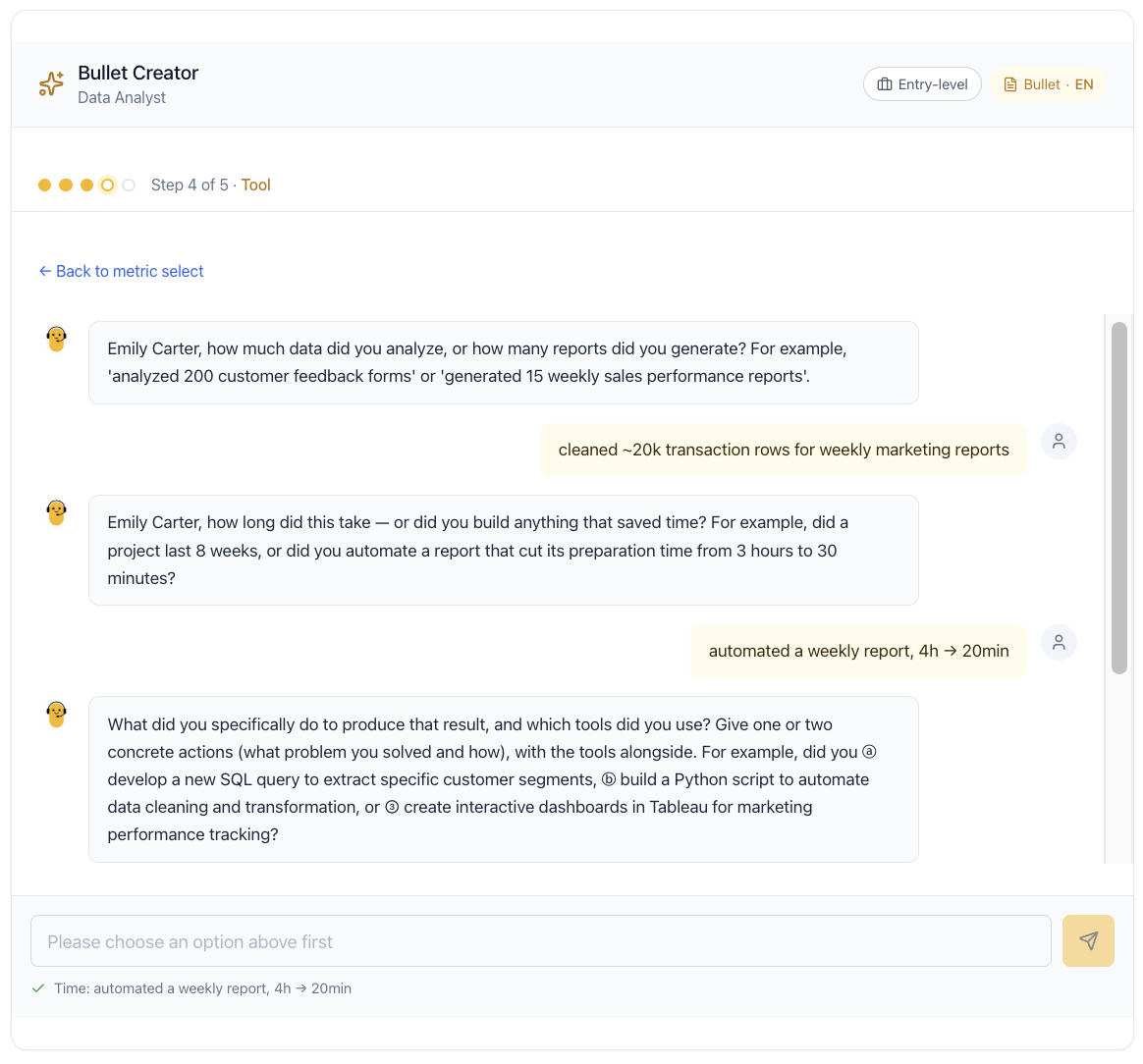Focus the 'Please choose an option' input
Image resolution: width=1143 pixels, height=1064 pixels.
click(541, 941)
